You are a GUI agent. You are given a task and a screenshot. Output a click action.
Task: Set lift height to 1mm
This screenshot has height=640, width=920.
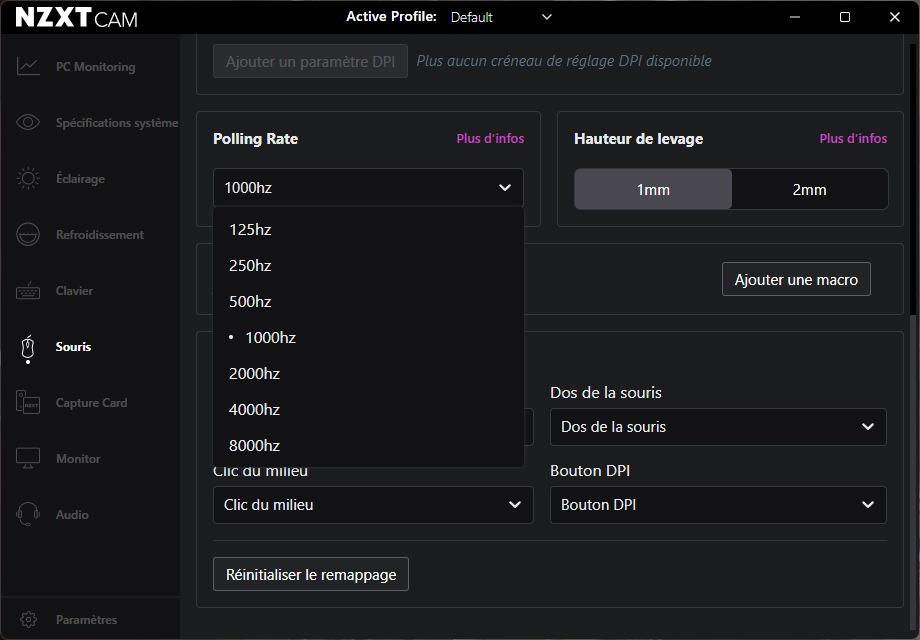[653, 189]
